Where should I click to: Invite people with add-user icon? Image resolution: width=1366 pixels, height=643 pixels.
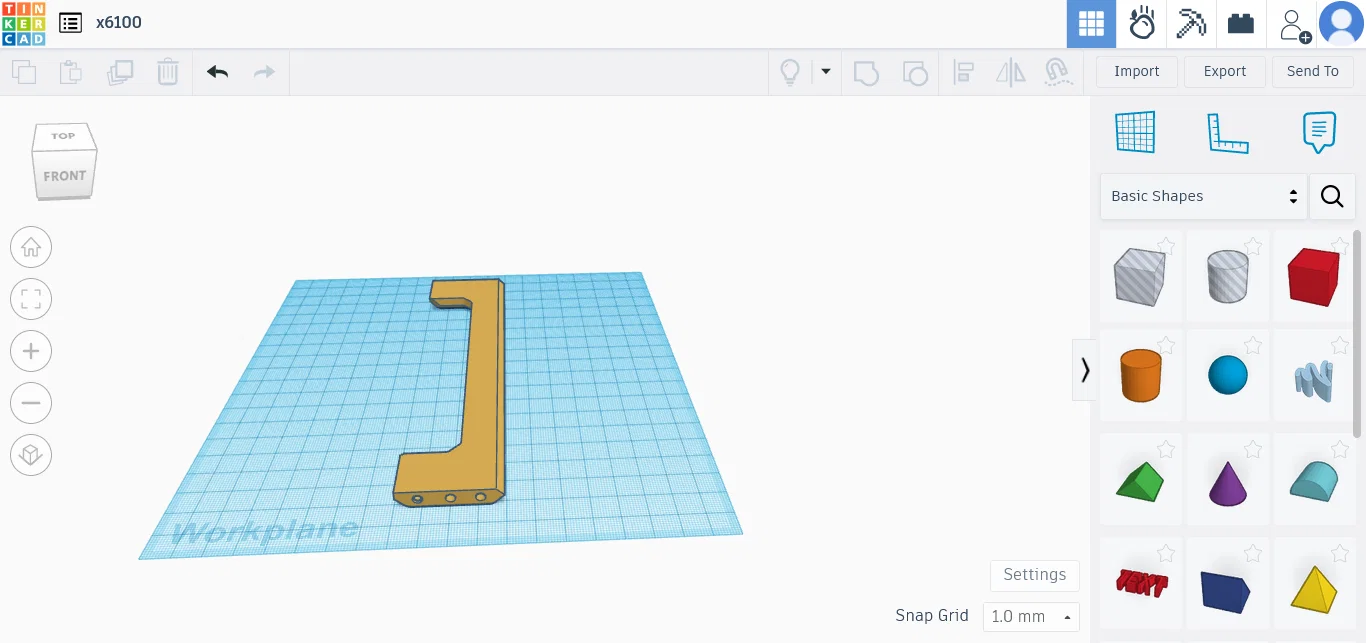[x=1294, y=25]
